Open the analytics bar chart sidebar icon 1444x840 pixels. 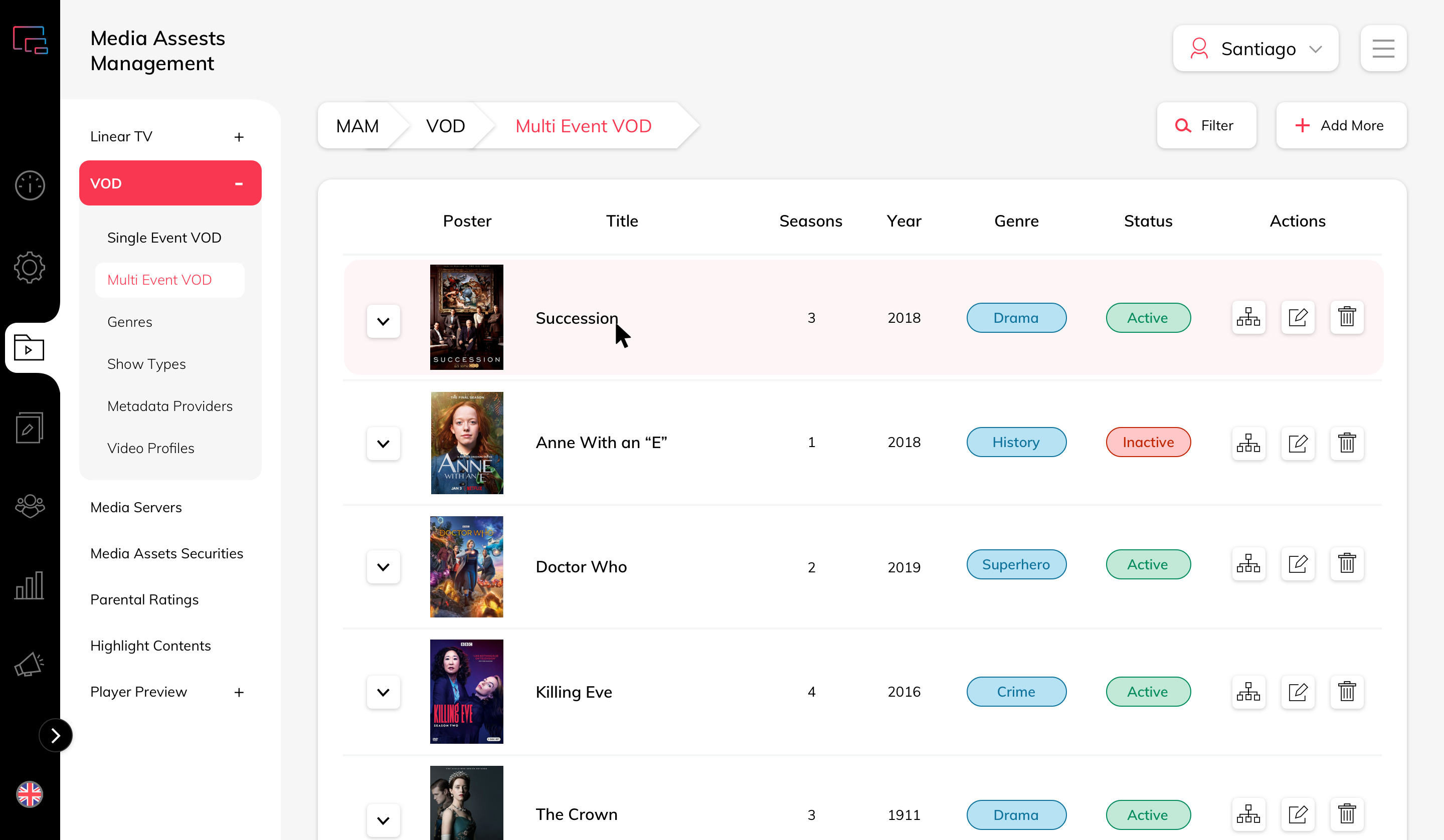30,585
